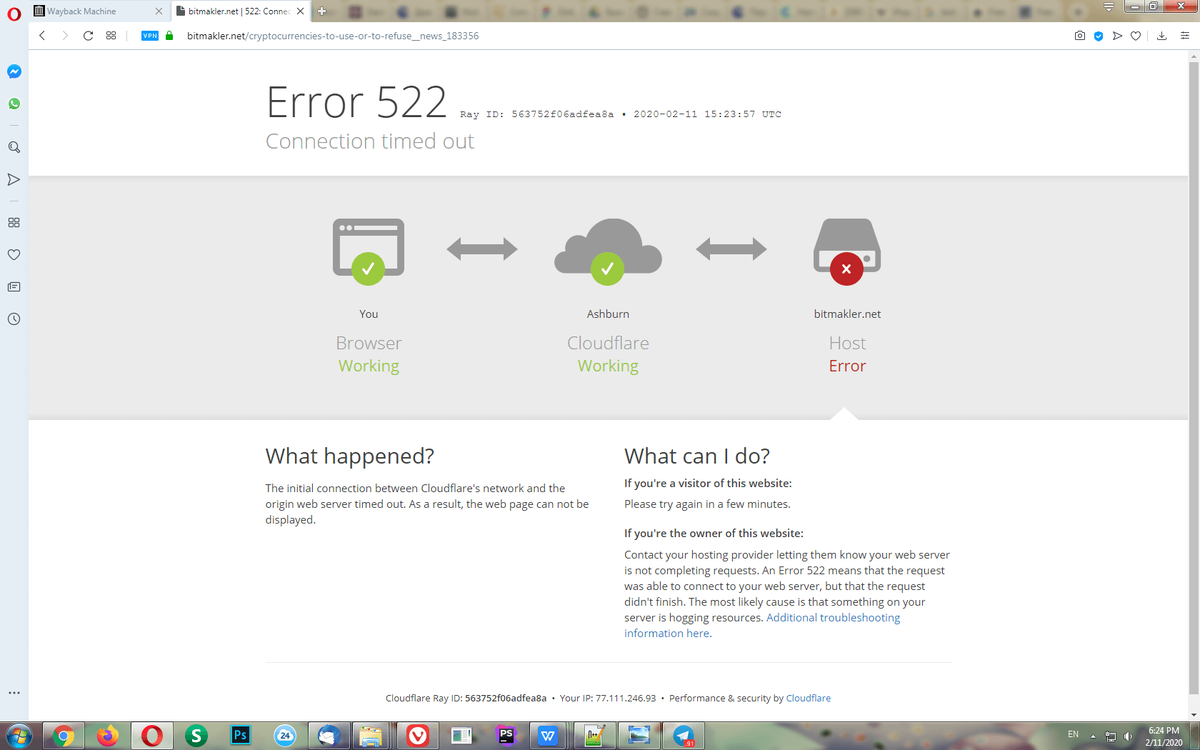Click the green padlock security icon

coord(169,35)
